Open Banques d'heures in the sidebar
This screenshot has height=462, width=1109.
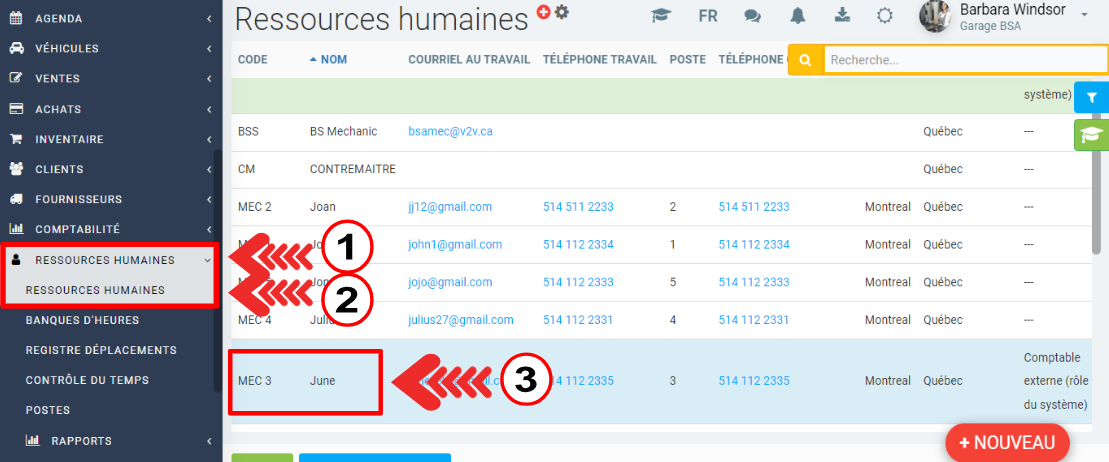pyautogui.click(x=82, y=320)
